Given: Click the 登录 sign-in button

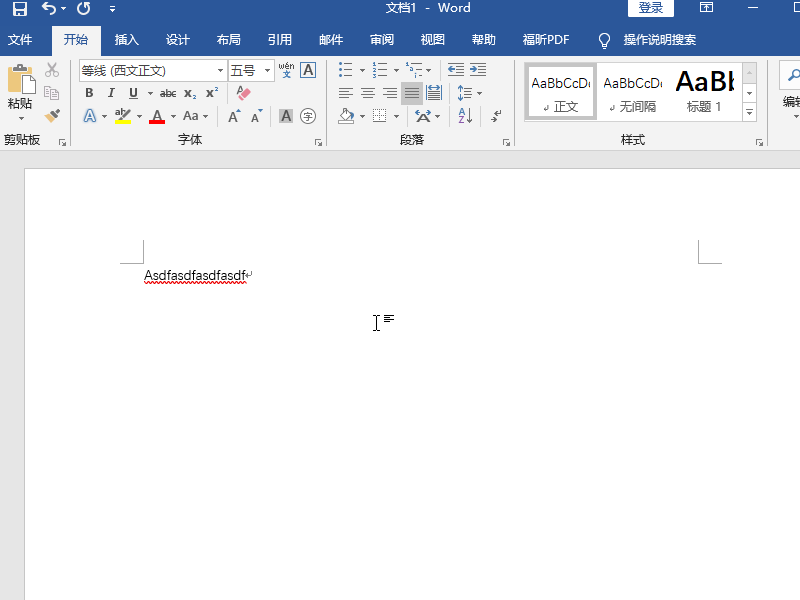Looking at the screenshot, I should pyautogui.click(x=651, y=8).
